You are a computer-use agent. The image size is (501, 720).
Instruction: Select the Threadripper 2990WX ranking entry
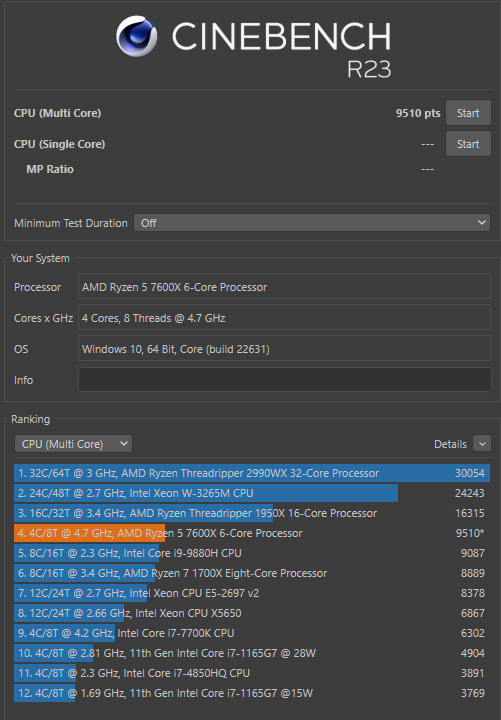click(x=252, y=473)
